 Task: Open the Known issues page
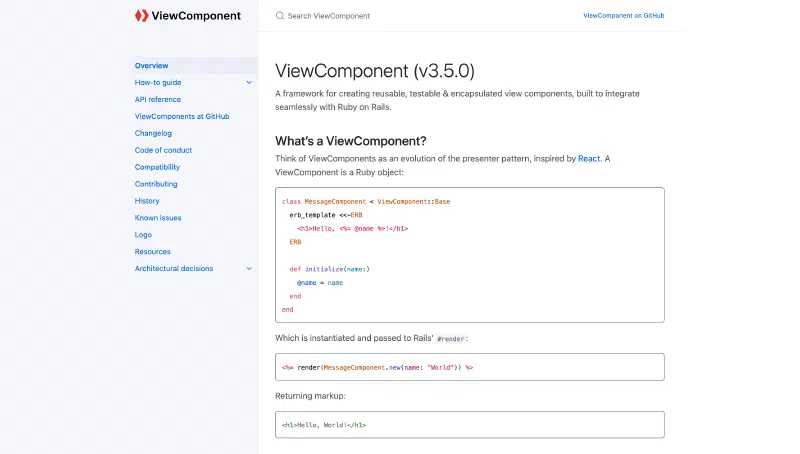(x=158, y=217)
